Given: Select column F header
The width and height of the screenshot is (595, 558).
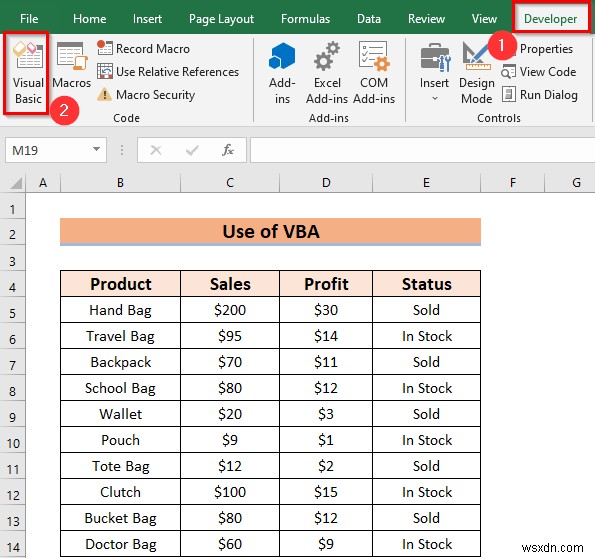Looking at the screenshot, I should [512, 183].
